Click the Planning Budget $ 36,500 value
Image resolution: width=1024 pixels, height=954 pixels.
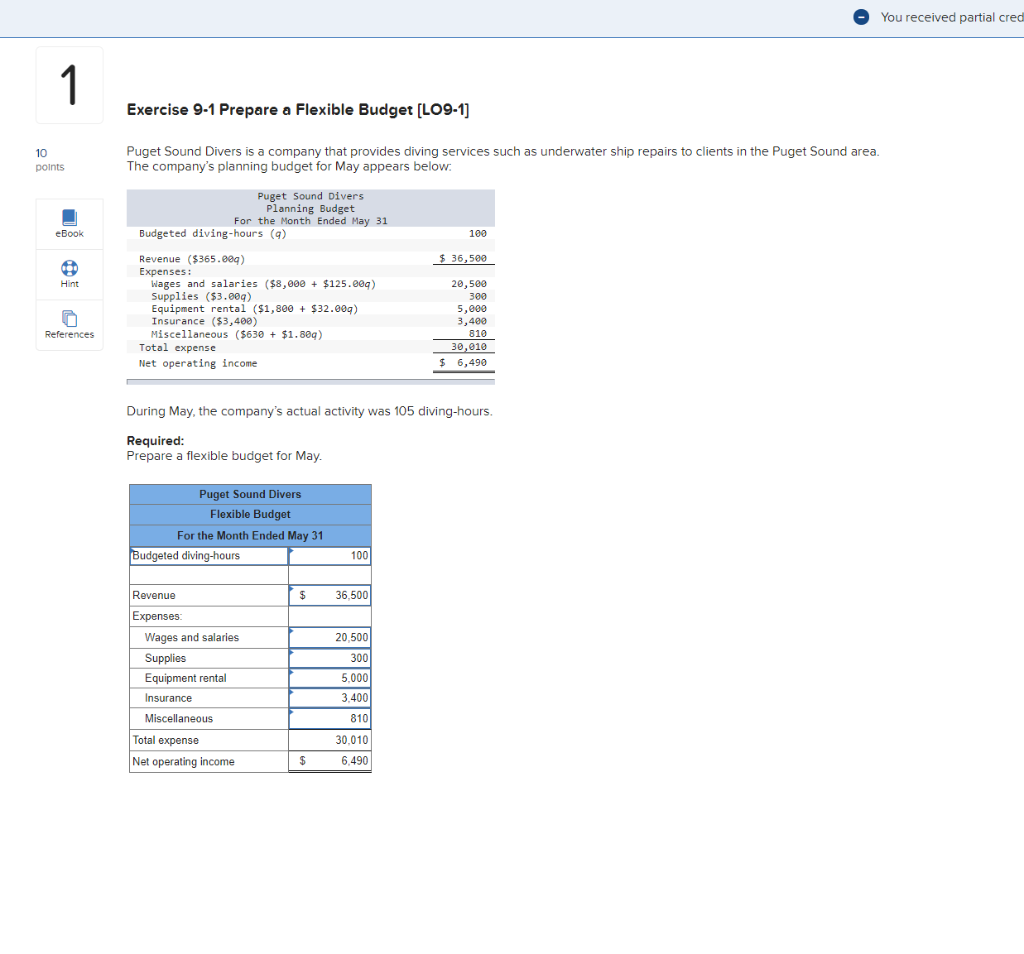pos(463,259)
